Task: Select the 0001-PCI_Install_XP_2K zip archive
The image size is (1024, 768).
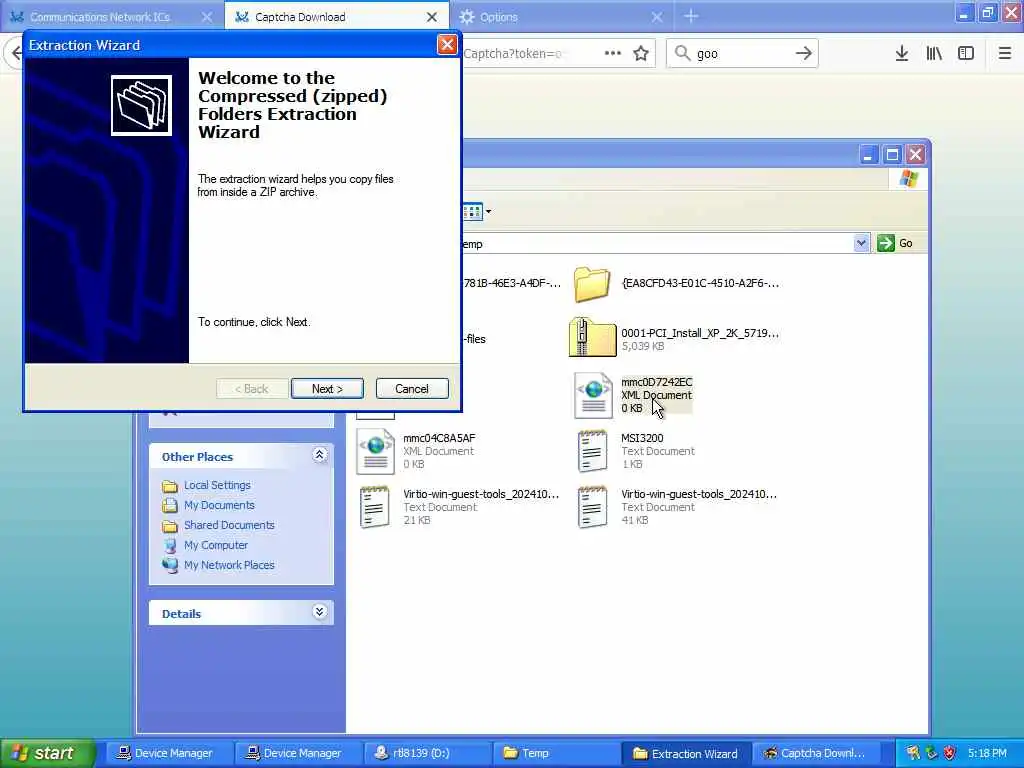Action: point(592,337)
